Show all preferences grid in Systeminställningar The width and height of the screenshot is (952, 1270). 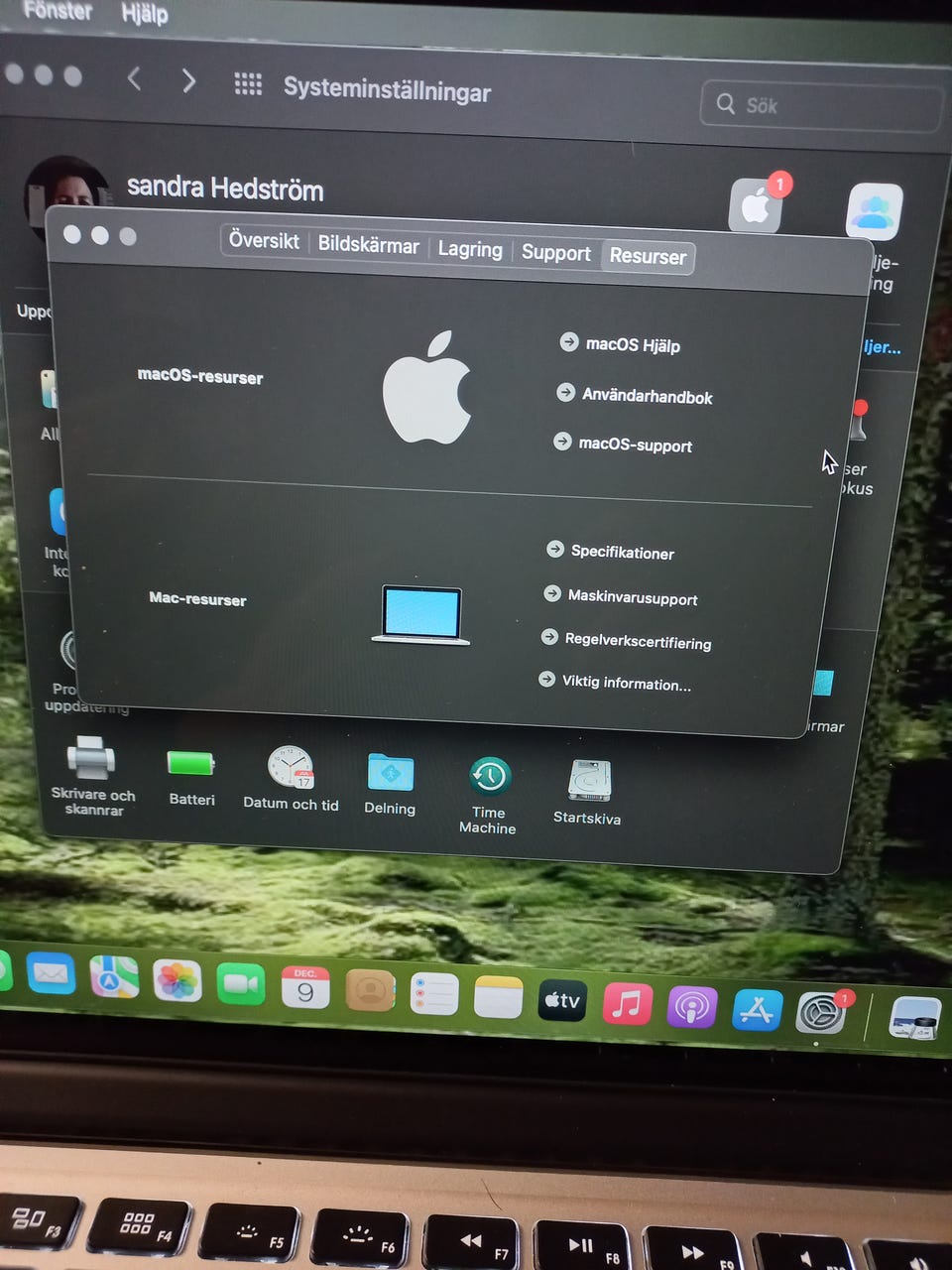(248, 84)
